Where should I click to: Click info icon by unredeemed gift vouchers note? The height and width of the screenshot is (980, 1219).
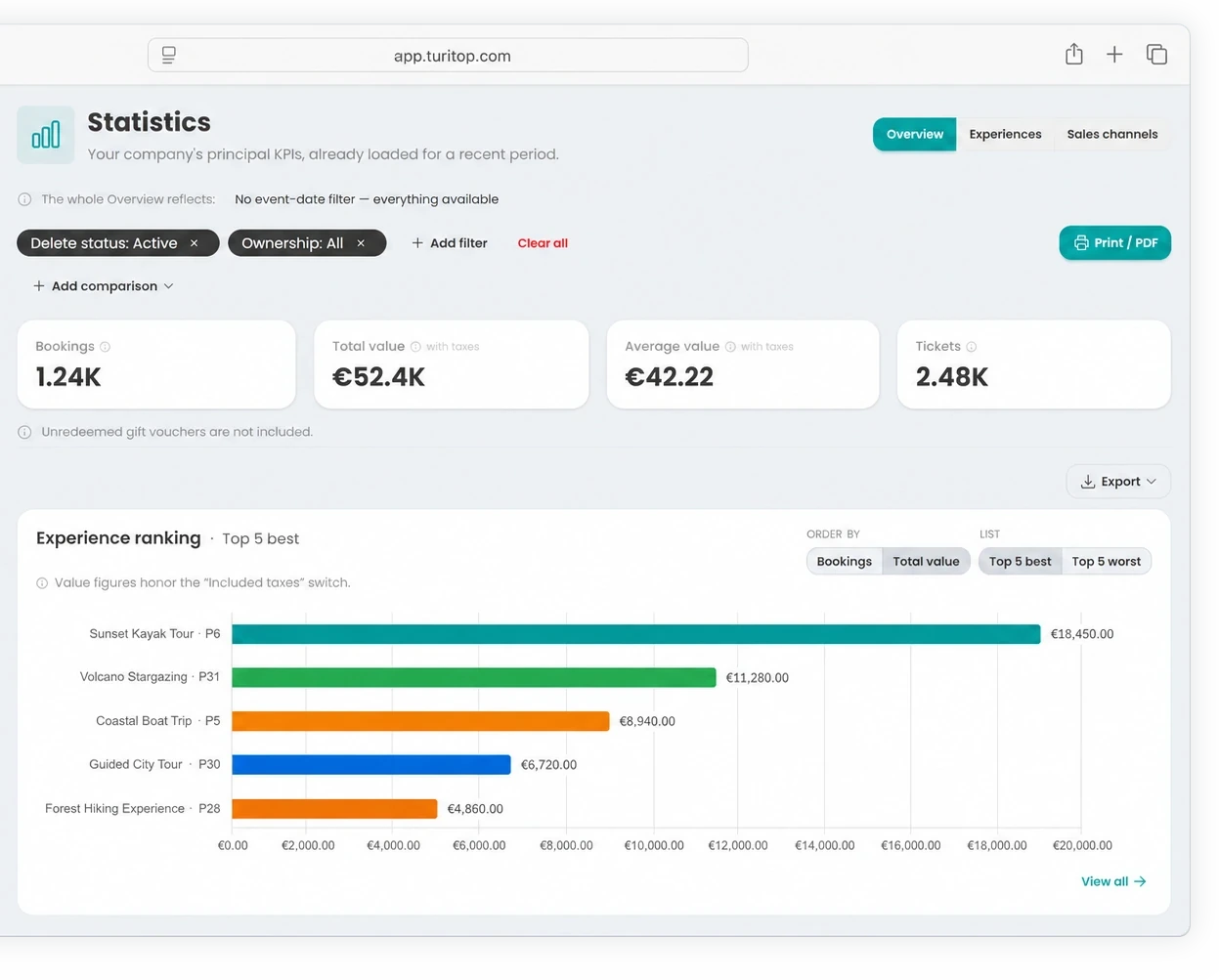pyautogui.click(x=24, y=432)
